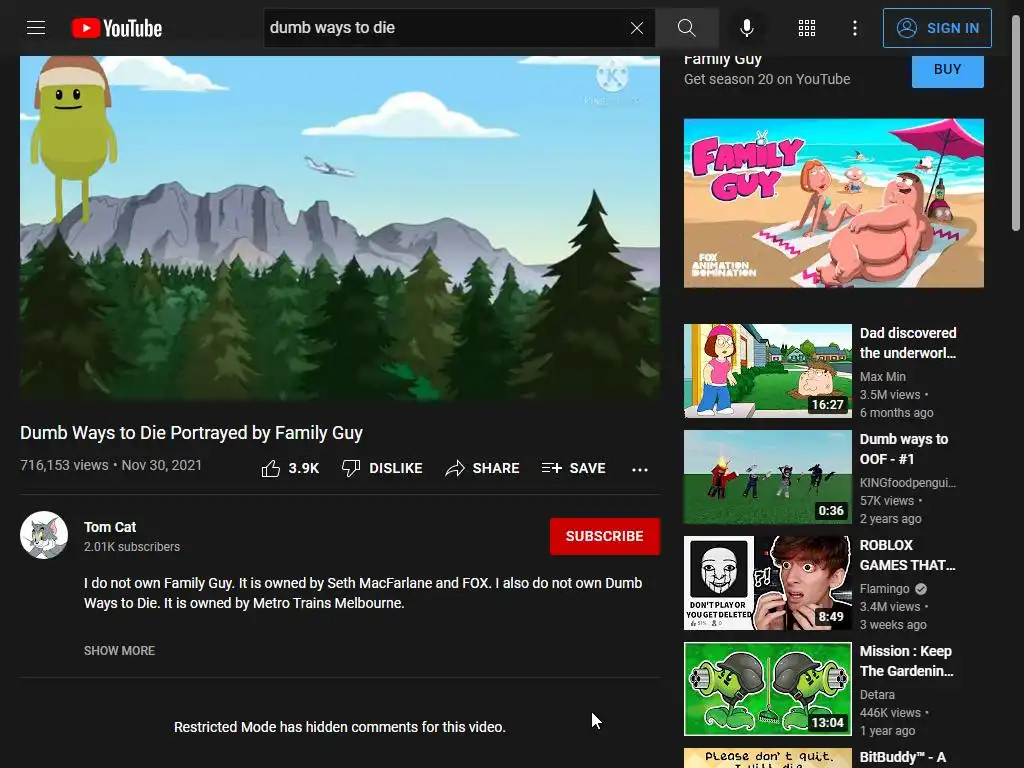Click the BUY button for Family Guy
1024x768 pixels.
(x=948, y=69)
